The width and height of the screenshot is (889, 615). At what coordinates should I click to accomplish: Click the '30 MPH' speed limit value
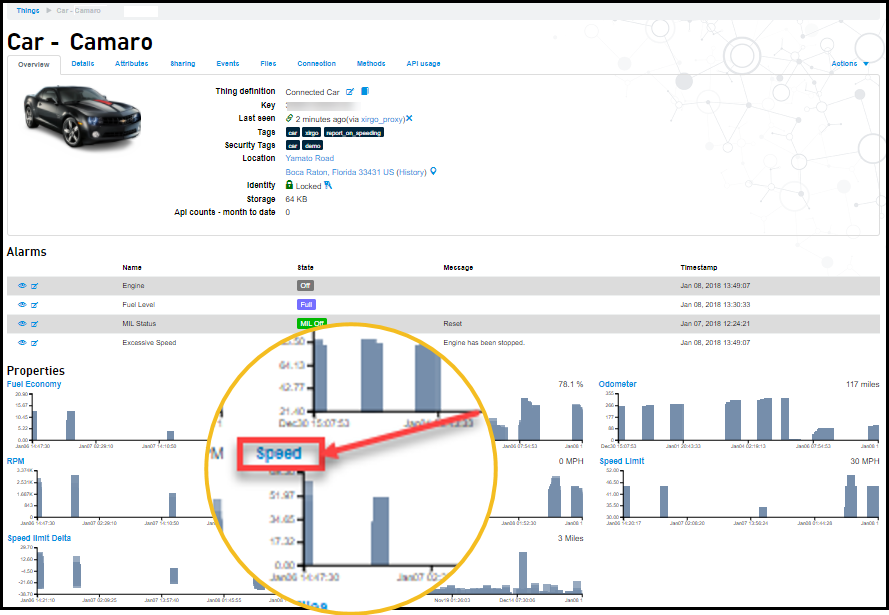click(865, 461)
